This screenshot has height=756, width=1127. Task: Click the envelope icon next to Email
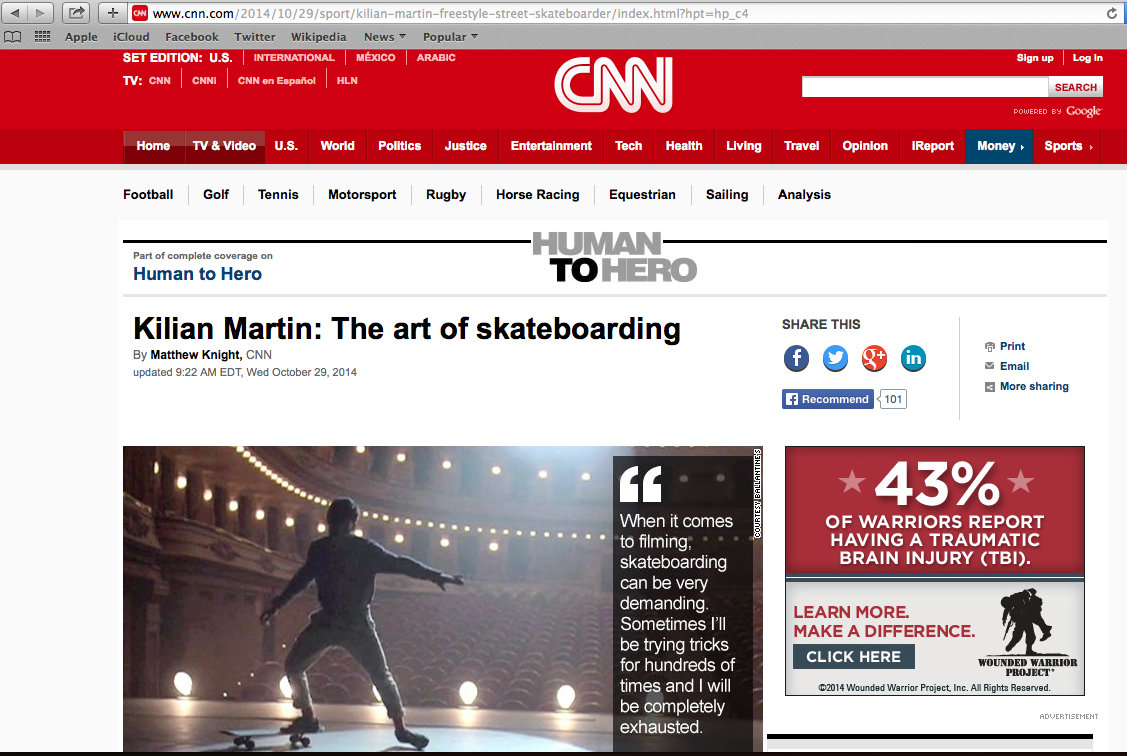tap(989, 366)
